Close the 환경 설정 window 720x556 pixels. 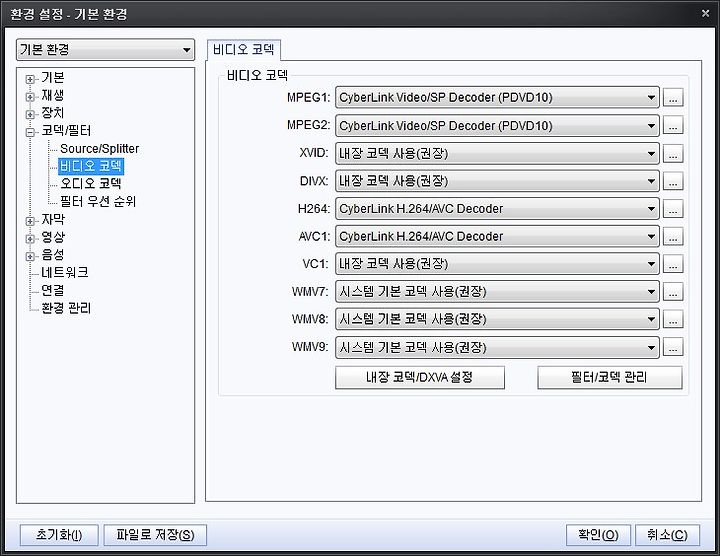(x=706, y=13)
